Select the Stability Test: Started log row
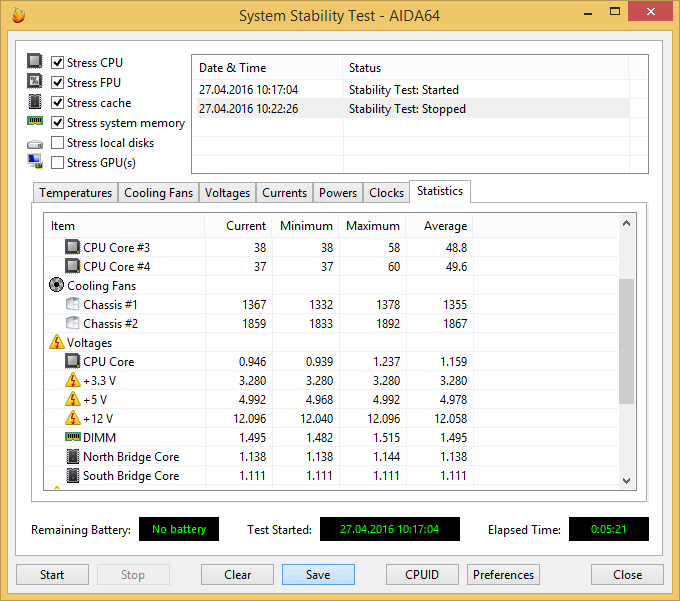Viewport: 680px width, 601px height. (411, 90)
